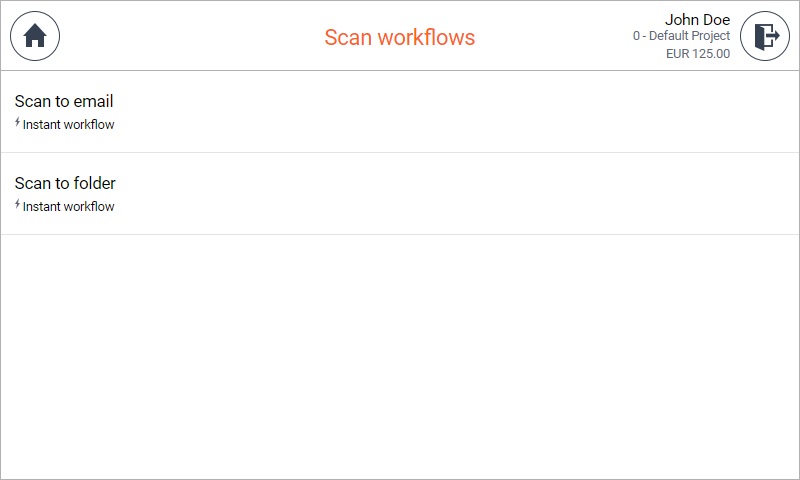Select Instant workflow label below Scan to email
Image resolution: width=800 pixels, height=480 pixels.
68,124
